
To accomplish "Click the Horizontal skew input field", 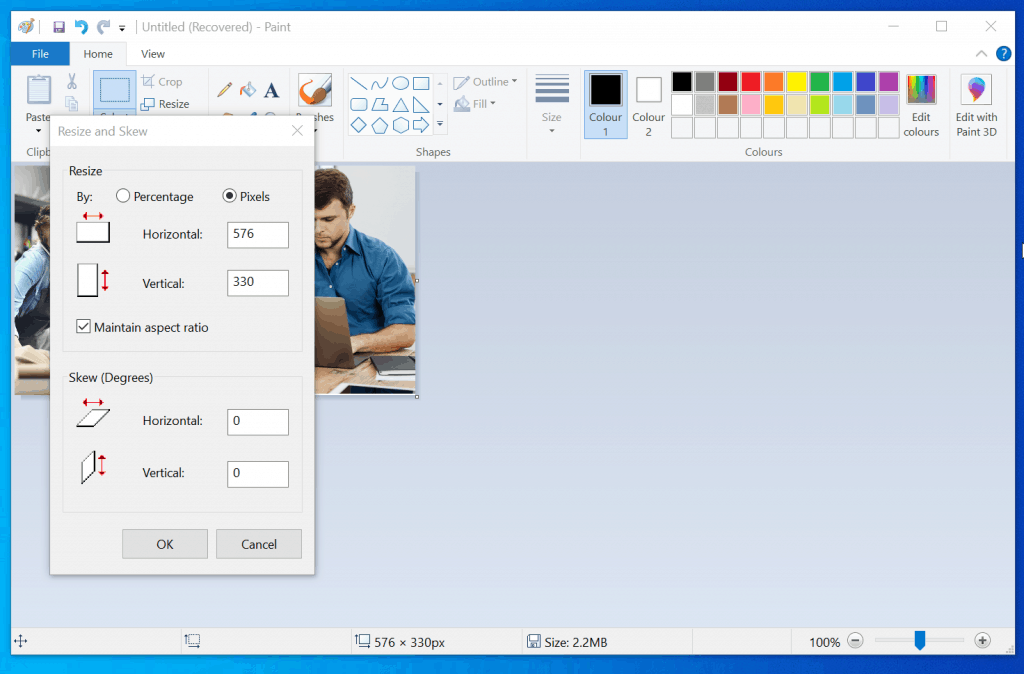I will (x=257, y=421).
